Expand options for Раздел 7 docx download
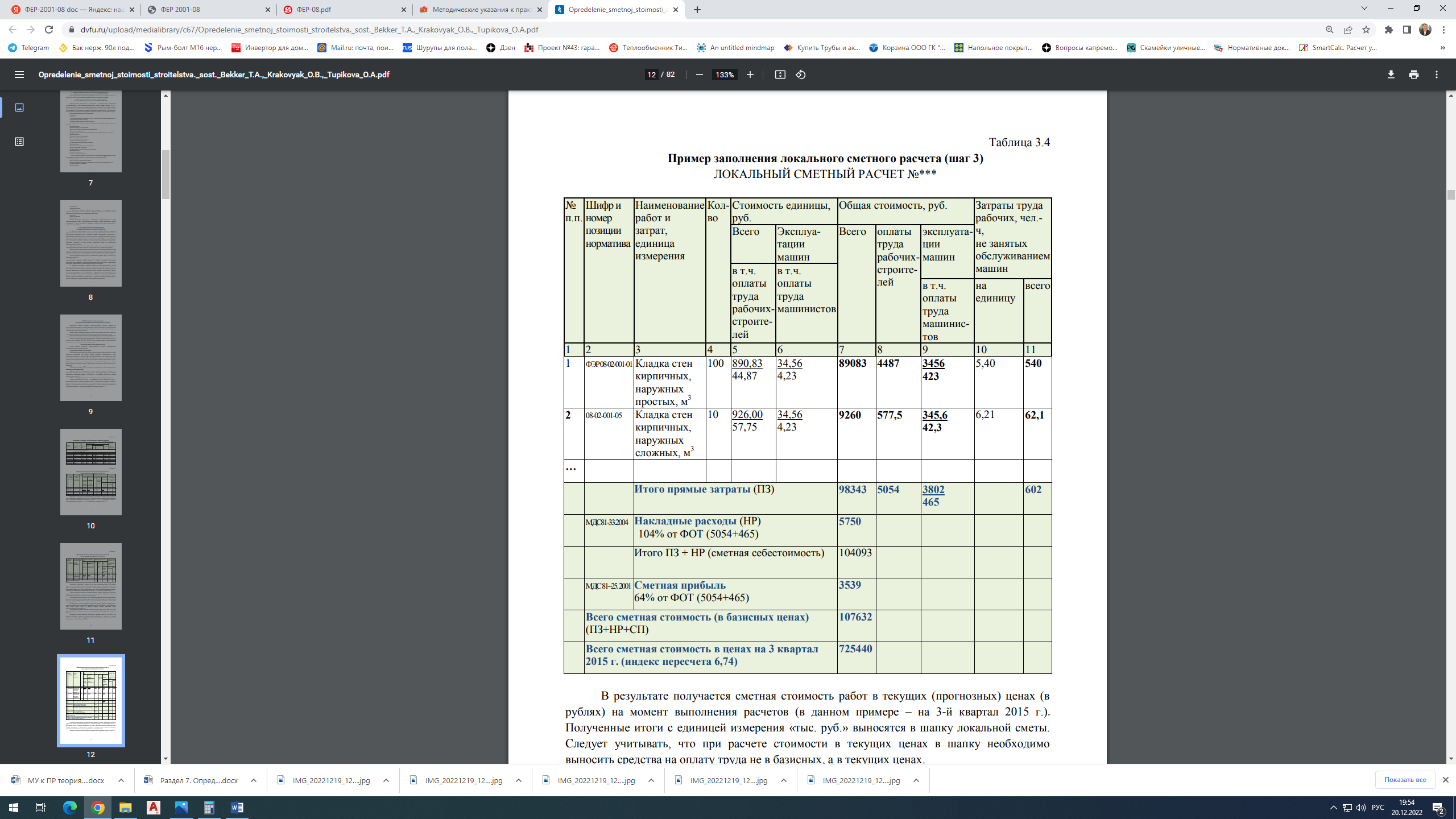The height and width of the screenshot is (819, 1456). 254,780
